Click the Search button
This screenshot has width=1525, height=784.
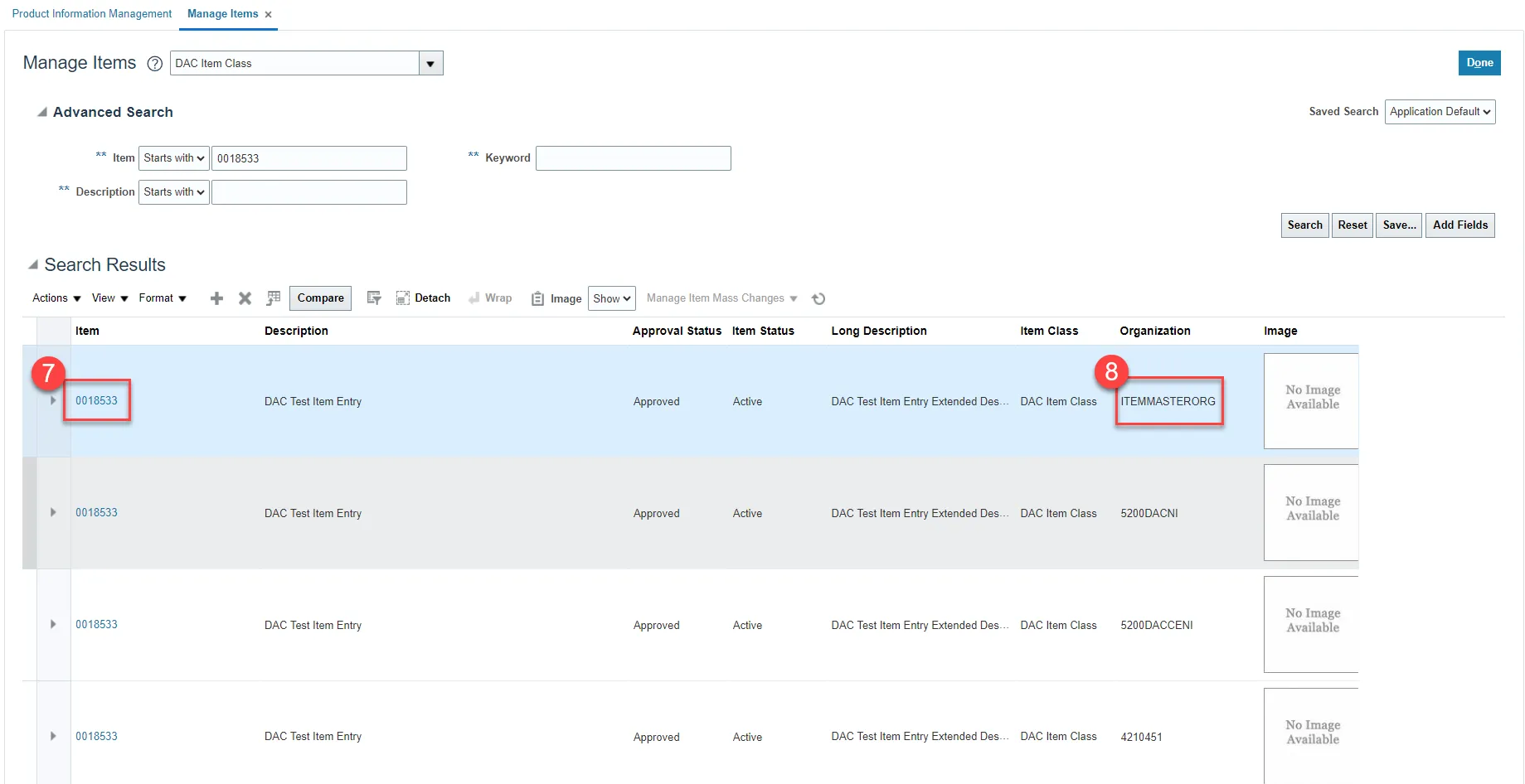pos(1304,225)
